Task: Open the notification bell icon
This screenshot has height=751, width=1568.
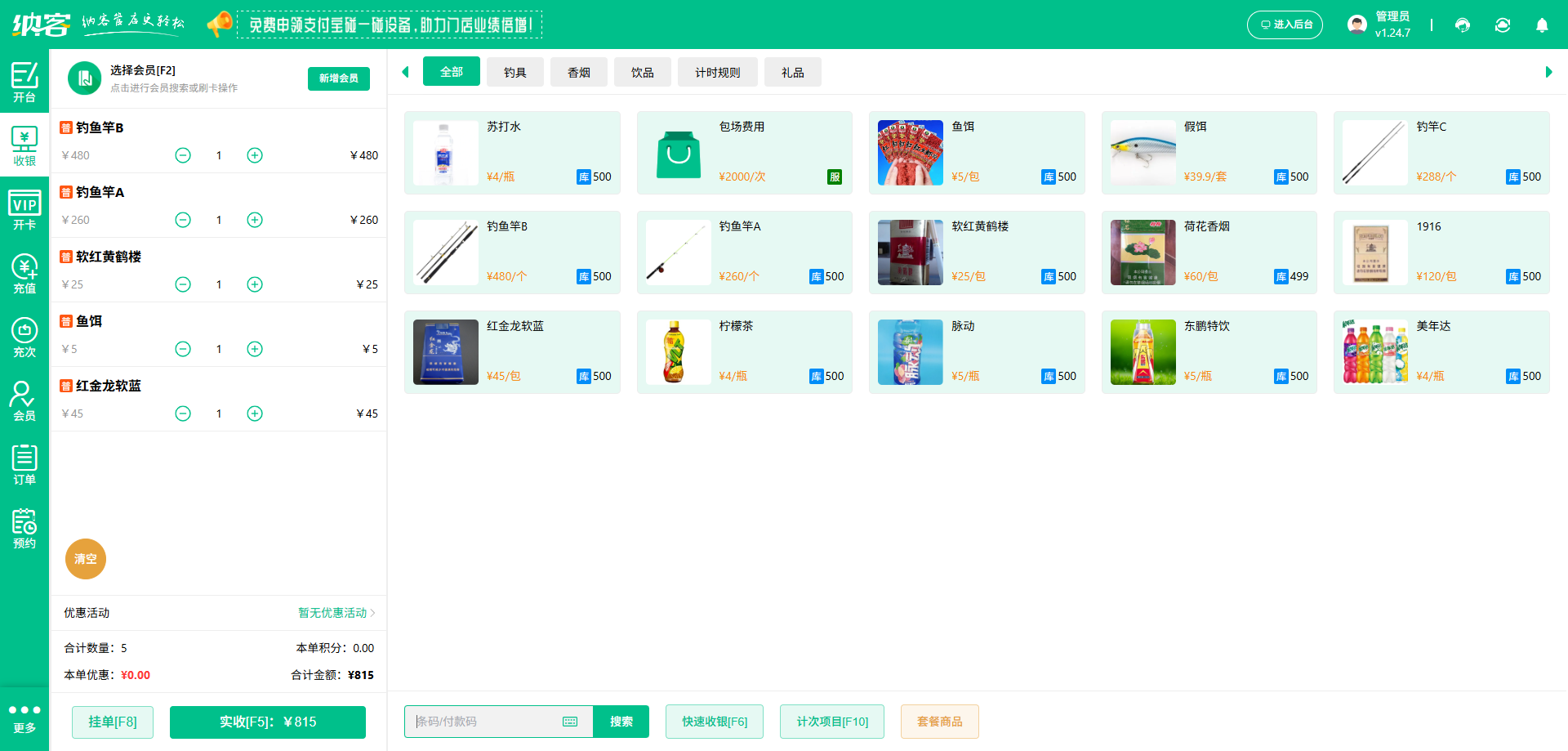Action: point(1542,25)
